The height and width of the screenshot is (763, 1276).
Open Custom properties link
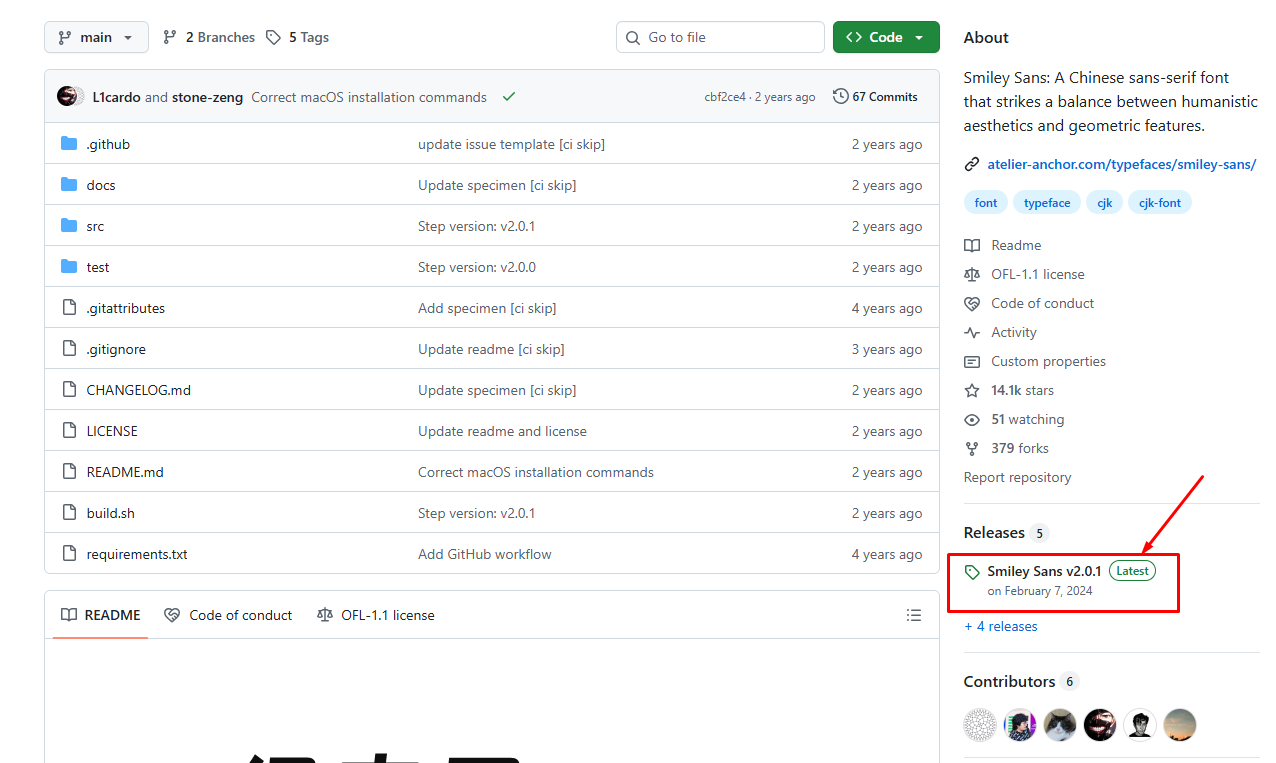click(1035, 361)
